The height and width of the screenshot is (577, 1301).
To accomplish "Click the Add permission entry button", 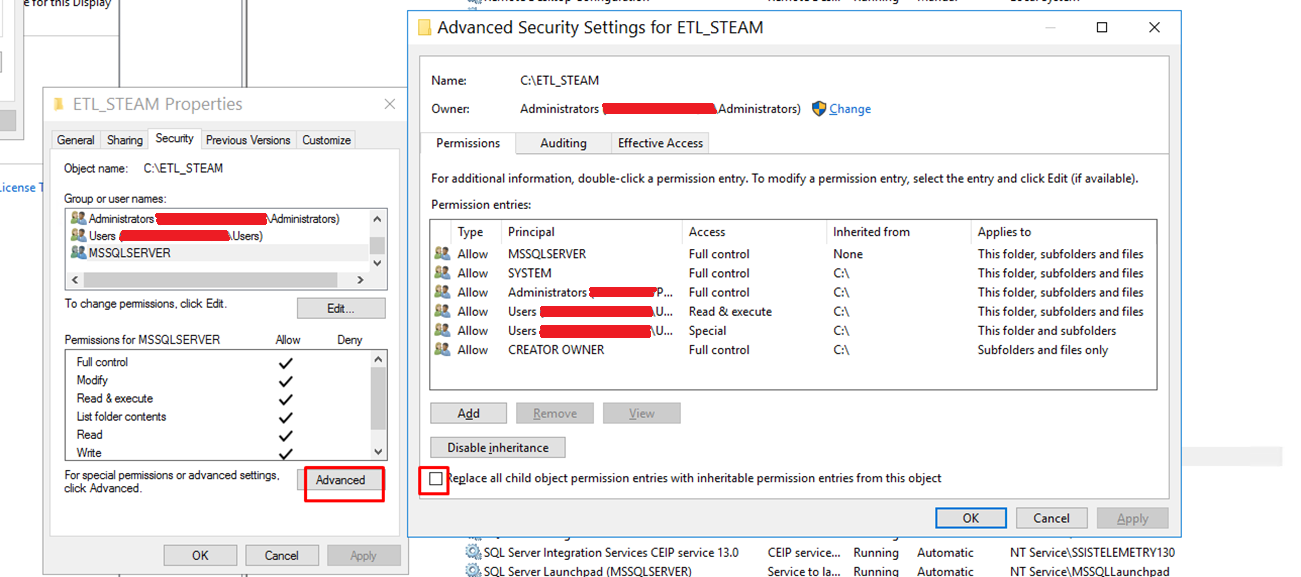I will tap(469, 413).
